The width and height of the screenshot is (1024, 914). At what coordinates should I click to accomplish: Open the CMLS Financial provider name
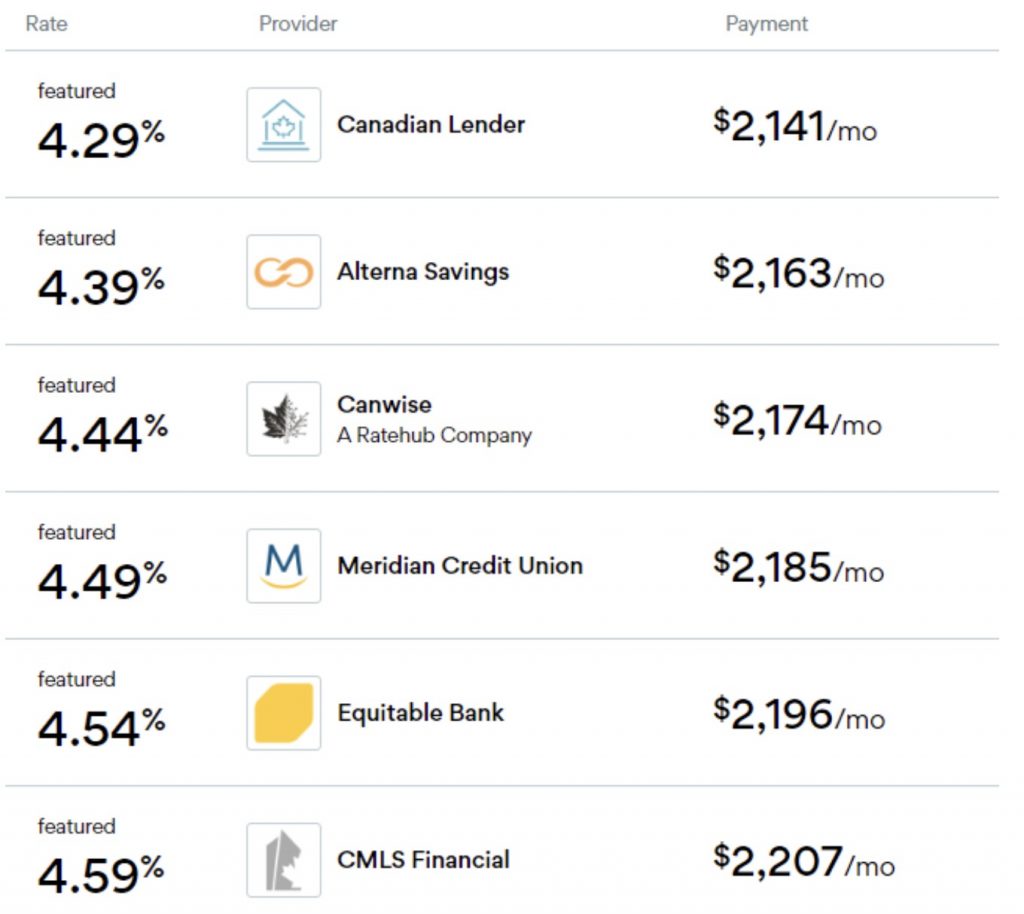pos(423,860)
